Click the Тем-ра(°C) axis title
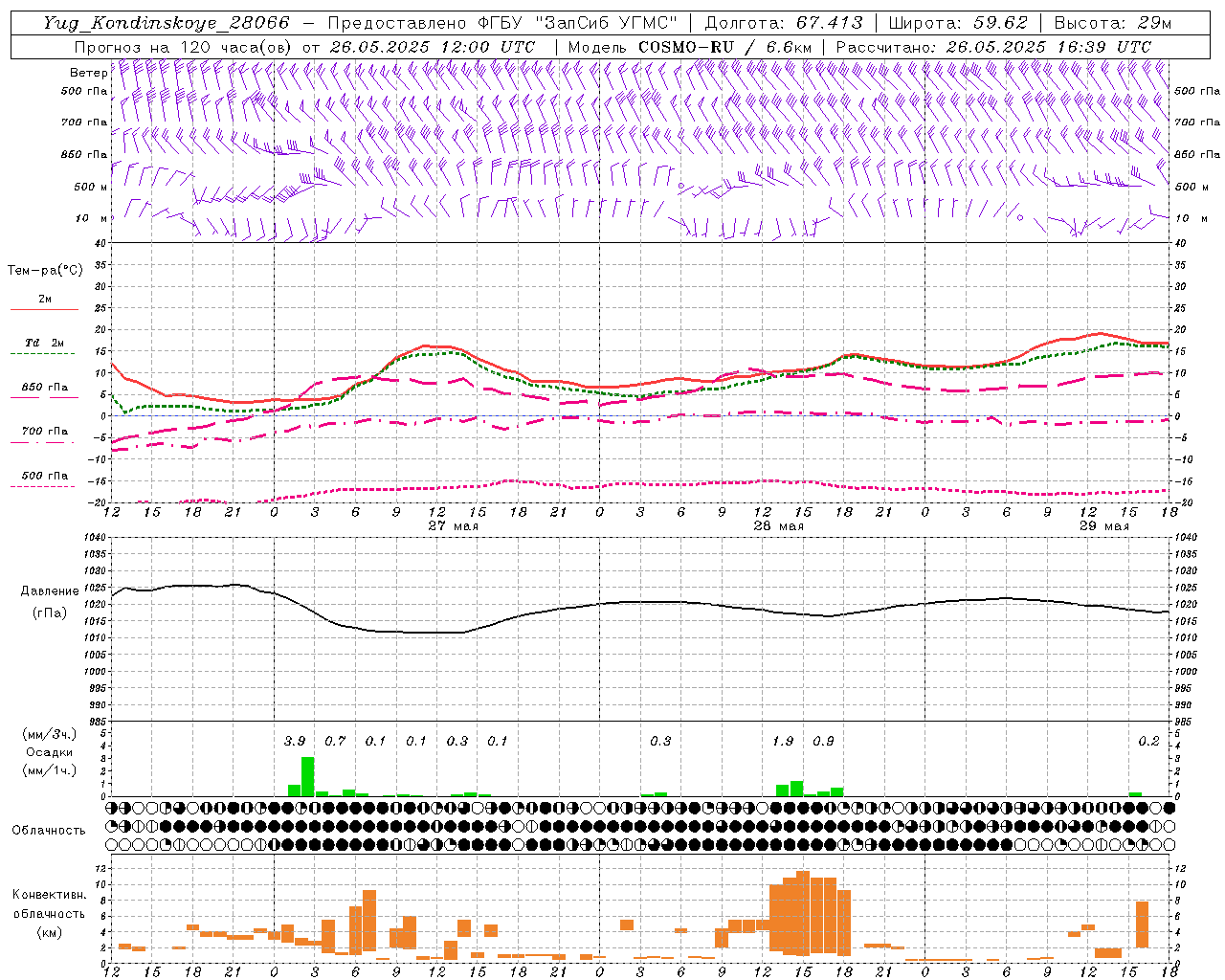The width and height of the screenshot is (1225, 980). pos(45,271)
